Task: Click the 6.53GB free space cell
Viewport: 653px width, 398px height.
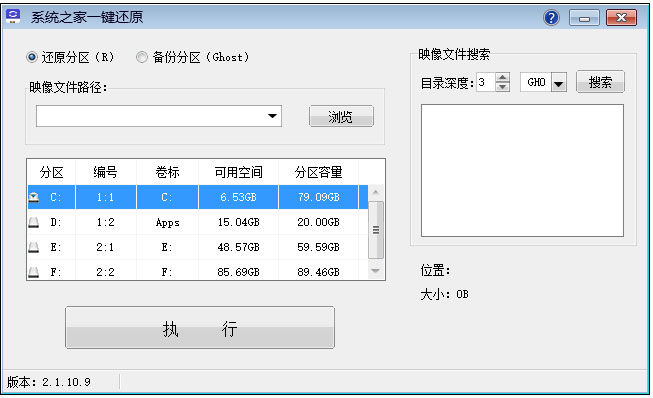Action: click(238, 197)
